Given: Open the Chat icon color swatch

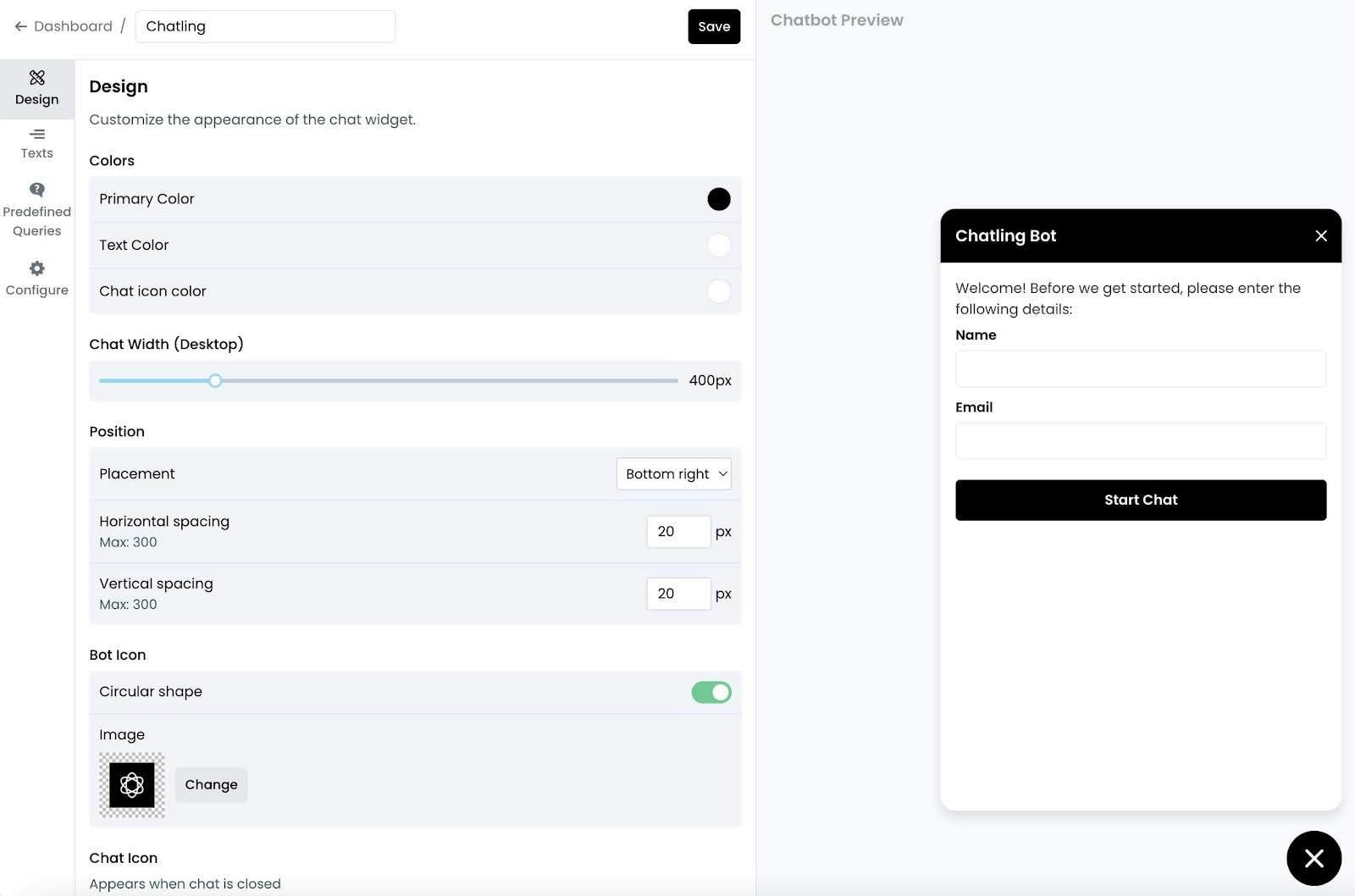Looking at the screenshot, I should (719, 291).
